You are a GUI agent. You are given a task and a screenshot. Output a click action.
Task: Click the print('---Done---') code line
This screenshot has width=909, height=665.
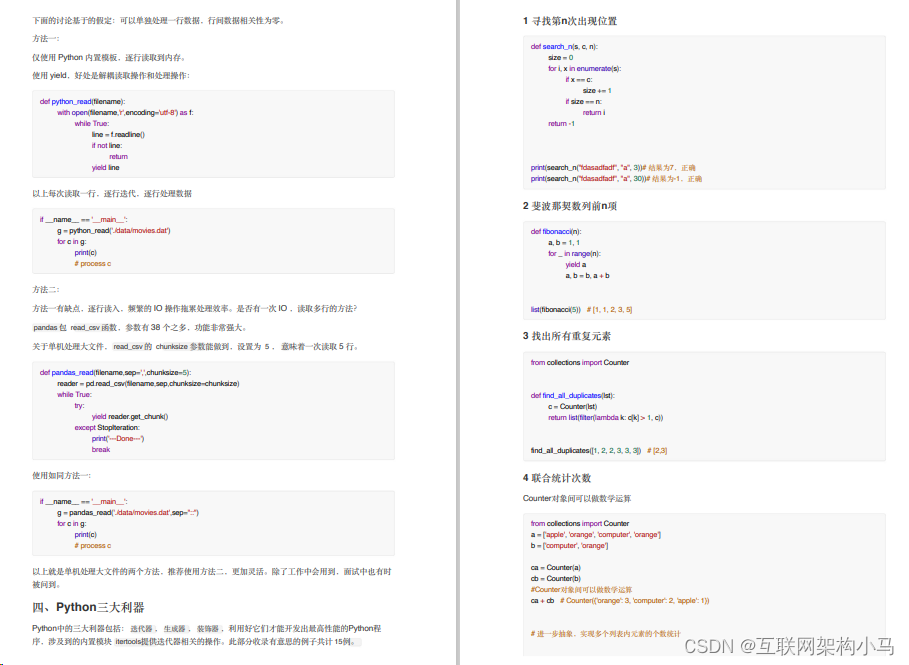(x=118, y=439)
